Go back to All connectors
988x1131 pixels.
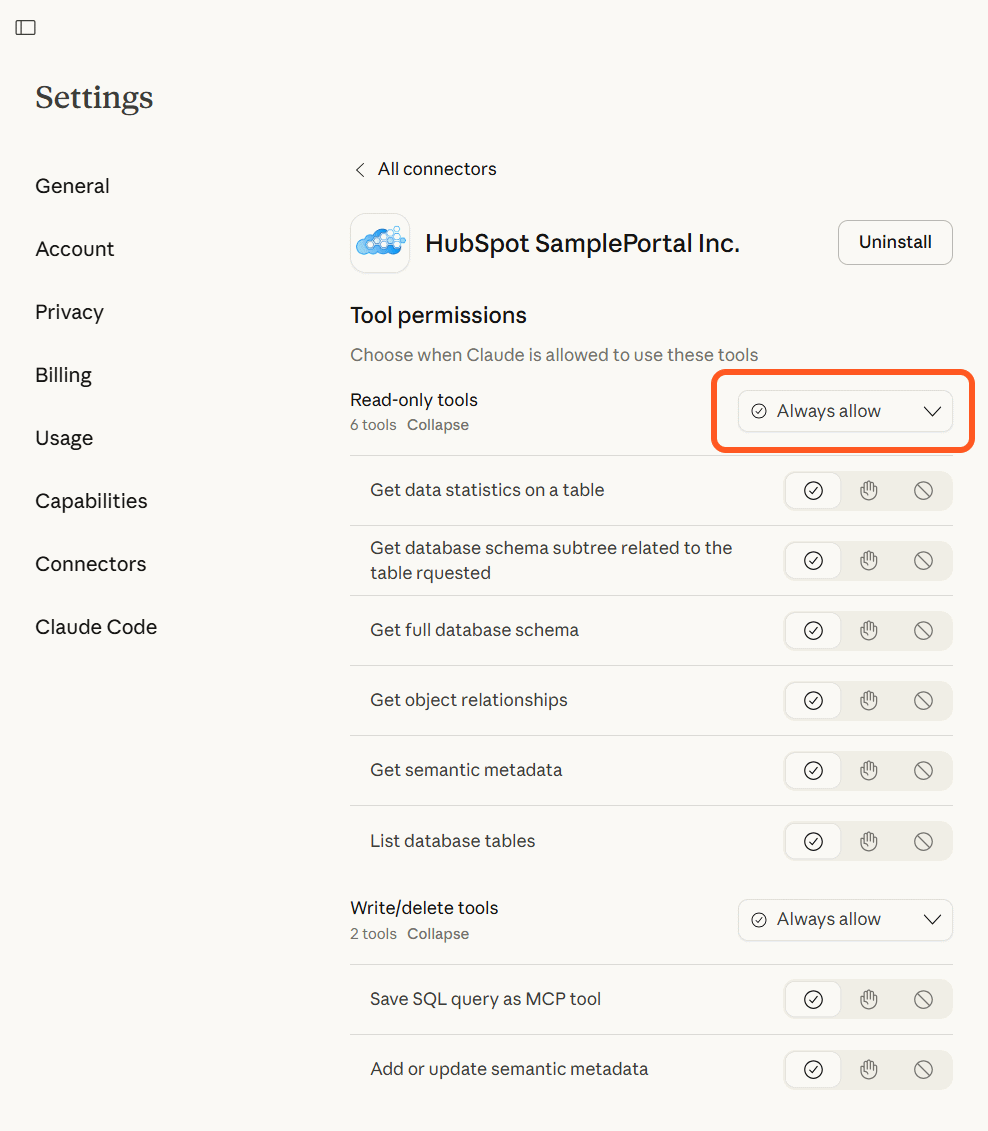pyautogui.click(x=425, y=168)
